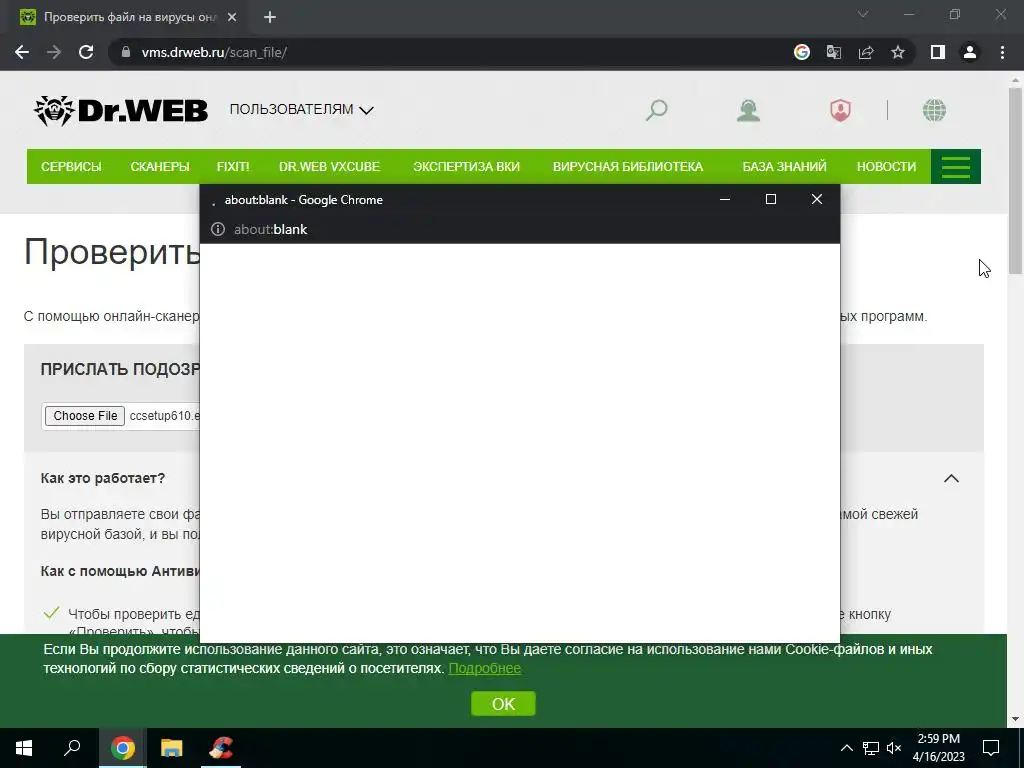Viewport: 1024px width, 768px height.
Task: Click the network tray icon
Action: tap(871, 748)
